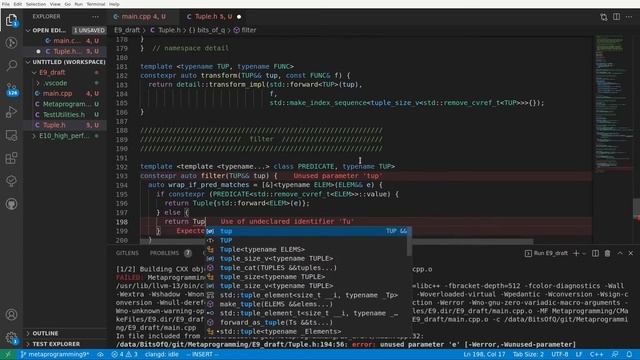This screenshot has width=640, height=360.
Task: Open the run view icon below Explorer
Action: click(11, 42)
